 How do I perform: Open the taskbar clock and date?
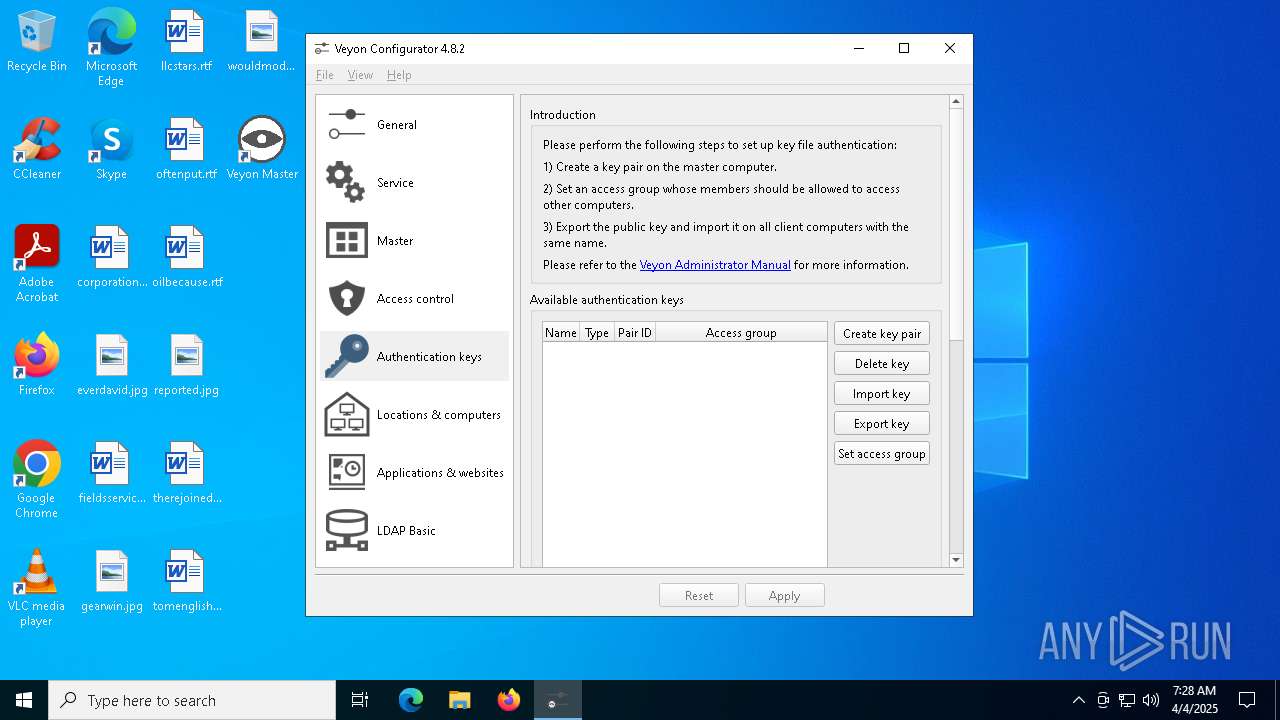[1194, 700]
